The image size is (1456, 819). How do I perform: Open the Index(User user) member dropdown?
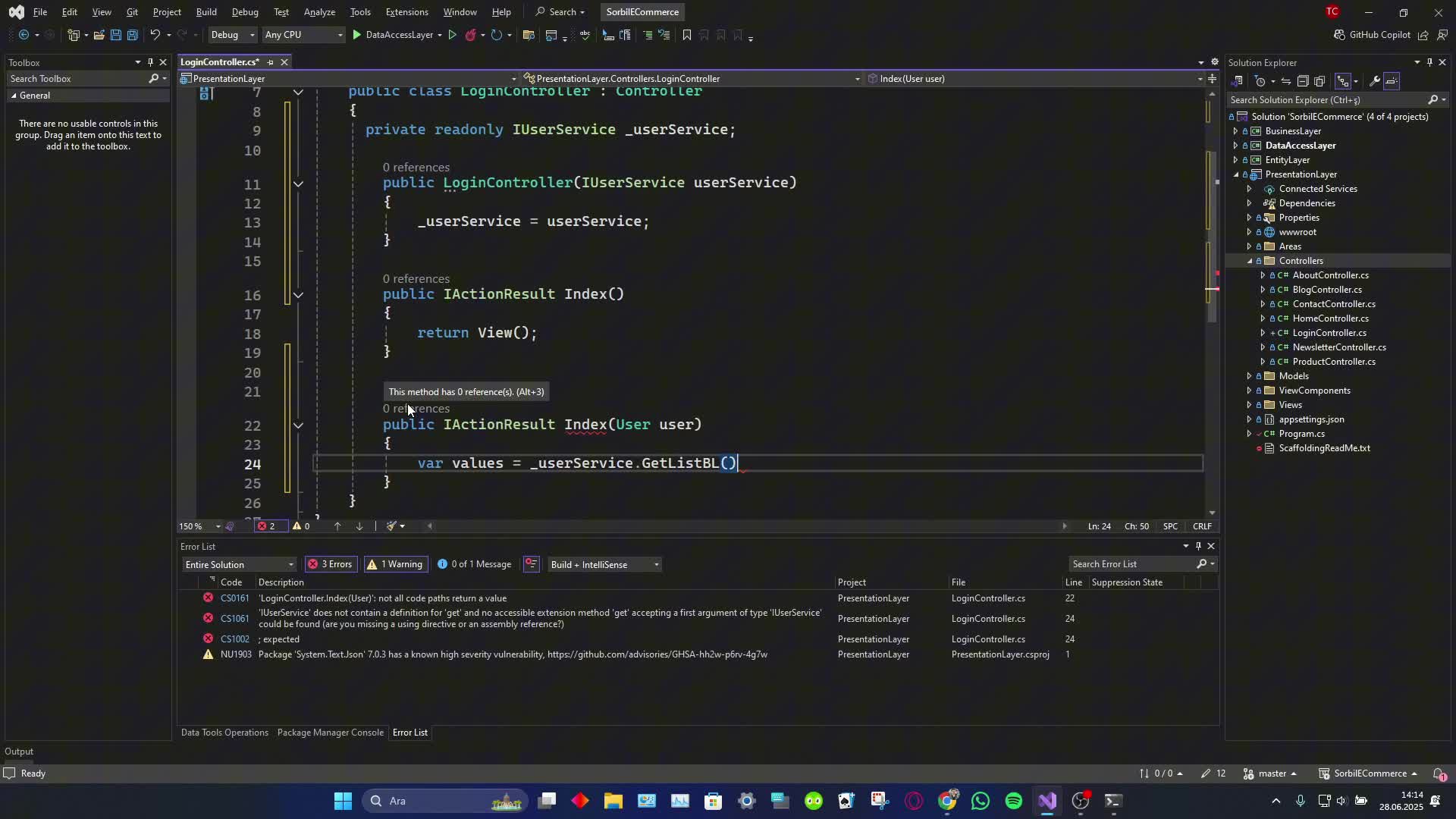pyautogui.click(x=1035, y=79)
